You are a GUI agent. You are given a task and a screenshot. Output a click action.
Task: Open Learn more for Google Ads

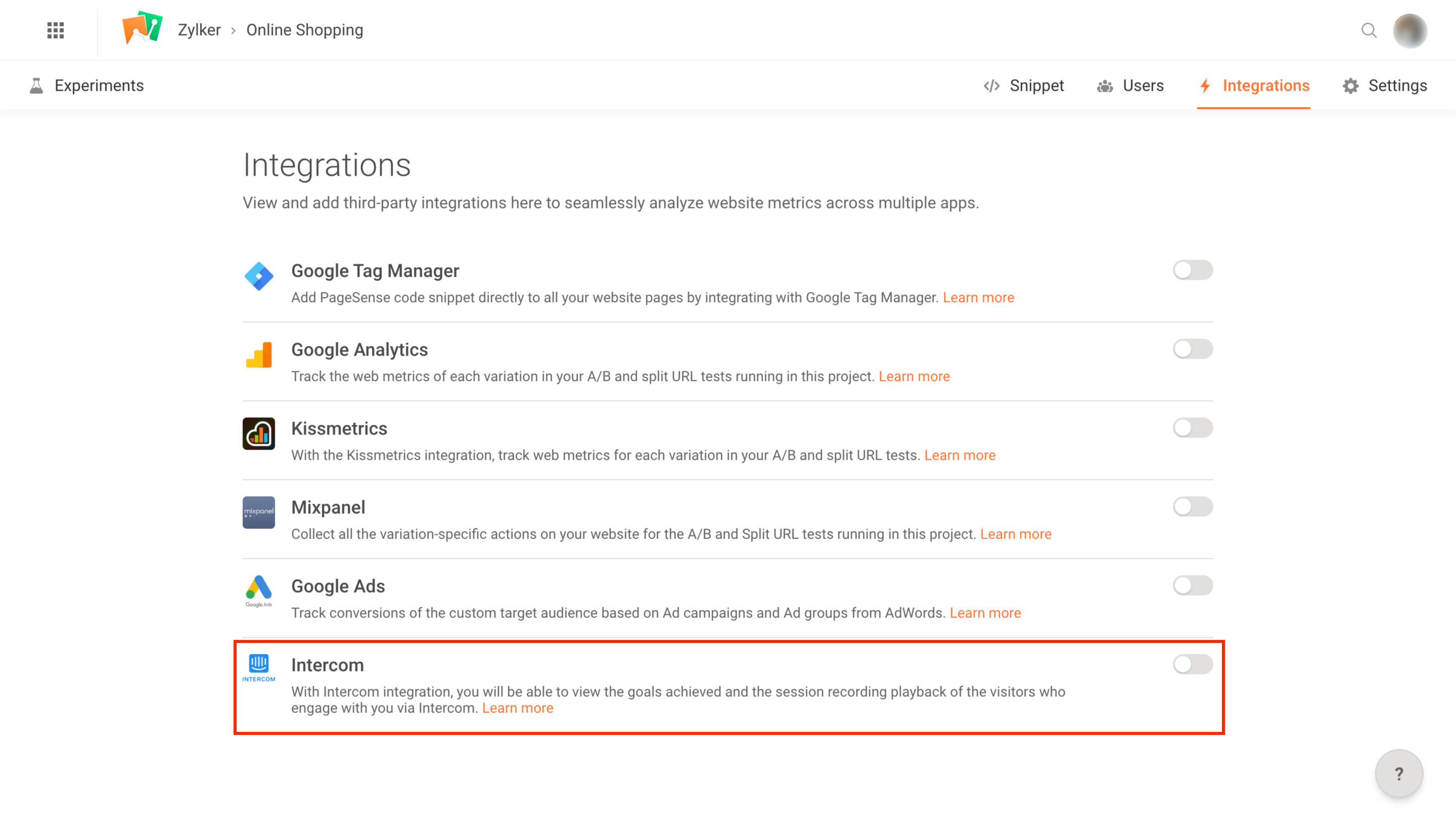[985, 613]
